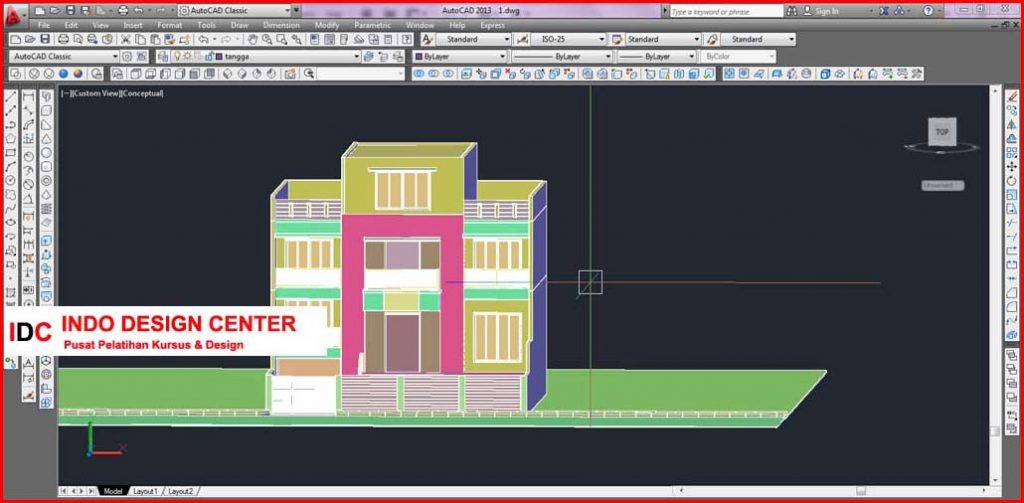Open the AutoCAD Classic workspace toolbar dropdown

coord(63,57)
